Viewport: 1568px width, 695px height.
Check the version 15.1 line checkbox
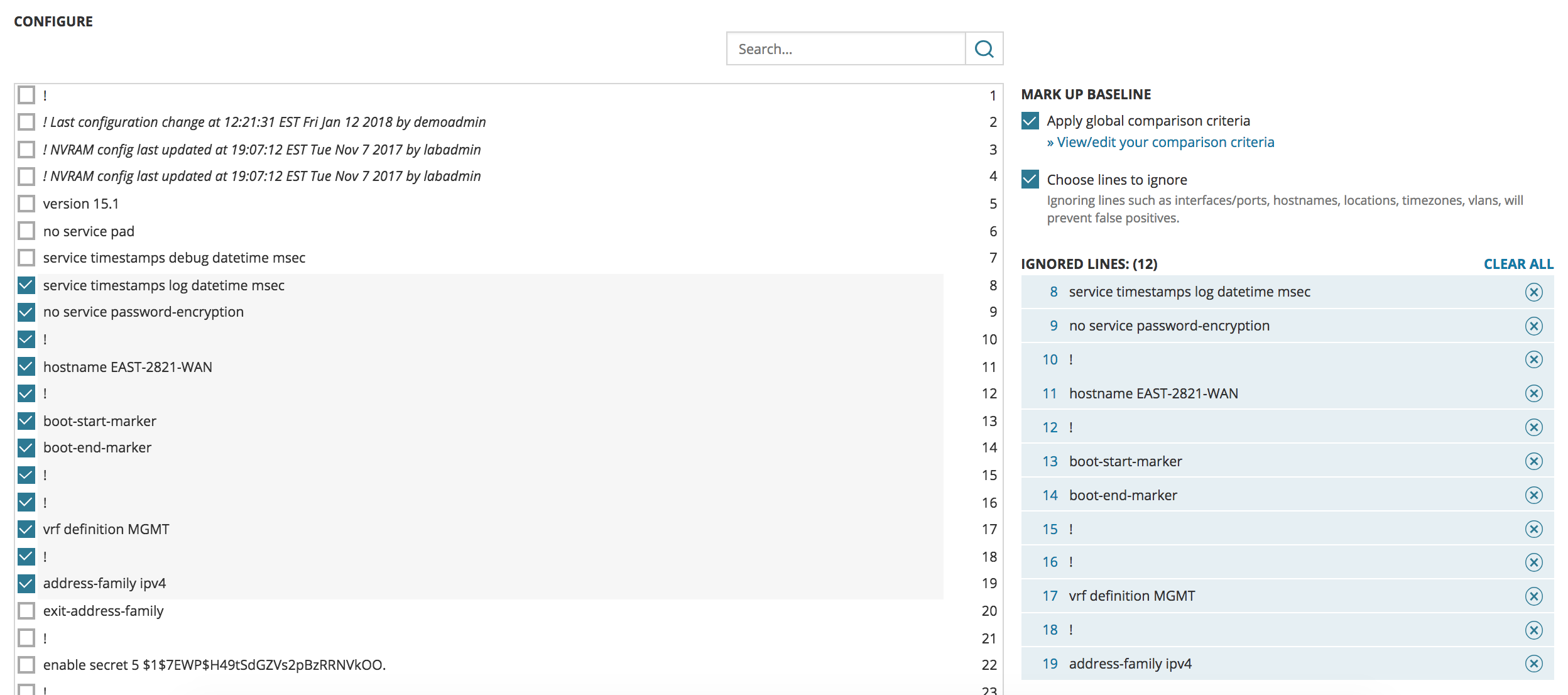point(26,204)
